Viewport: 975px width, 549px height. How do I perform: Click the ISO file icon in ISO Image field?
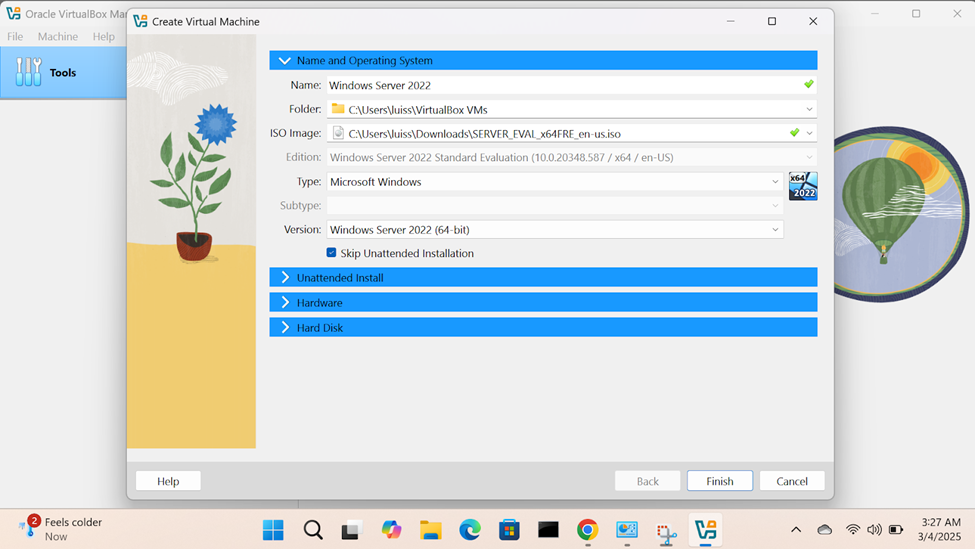click(x=338, y=132)
